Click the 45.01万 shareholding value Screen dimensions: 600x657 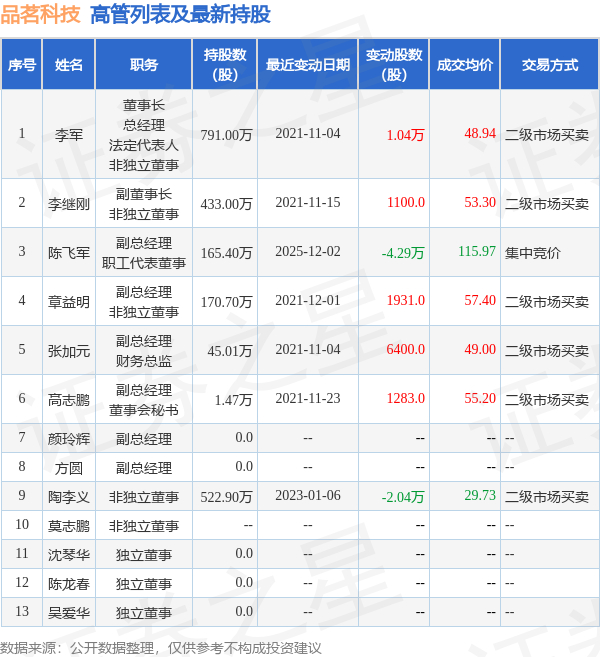230,351
